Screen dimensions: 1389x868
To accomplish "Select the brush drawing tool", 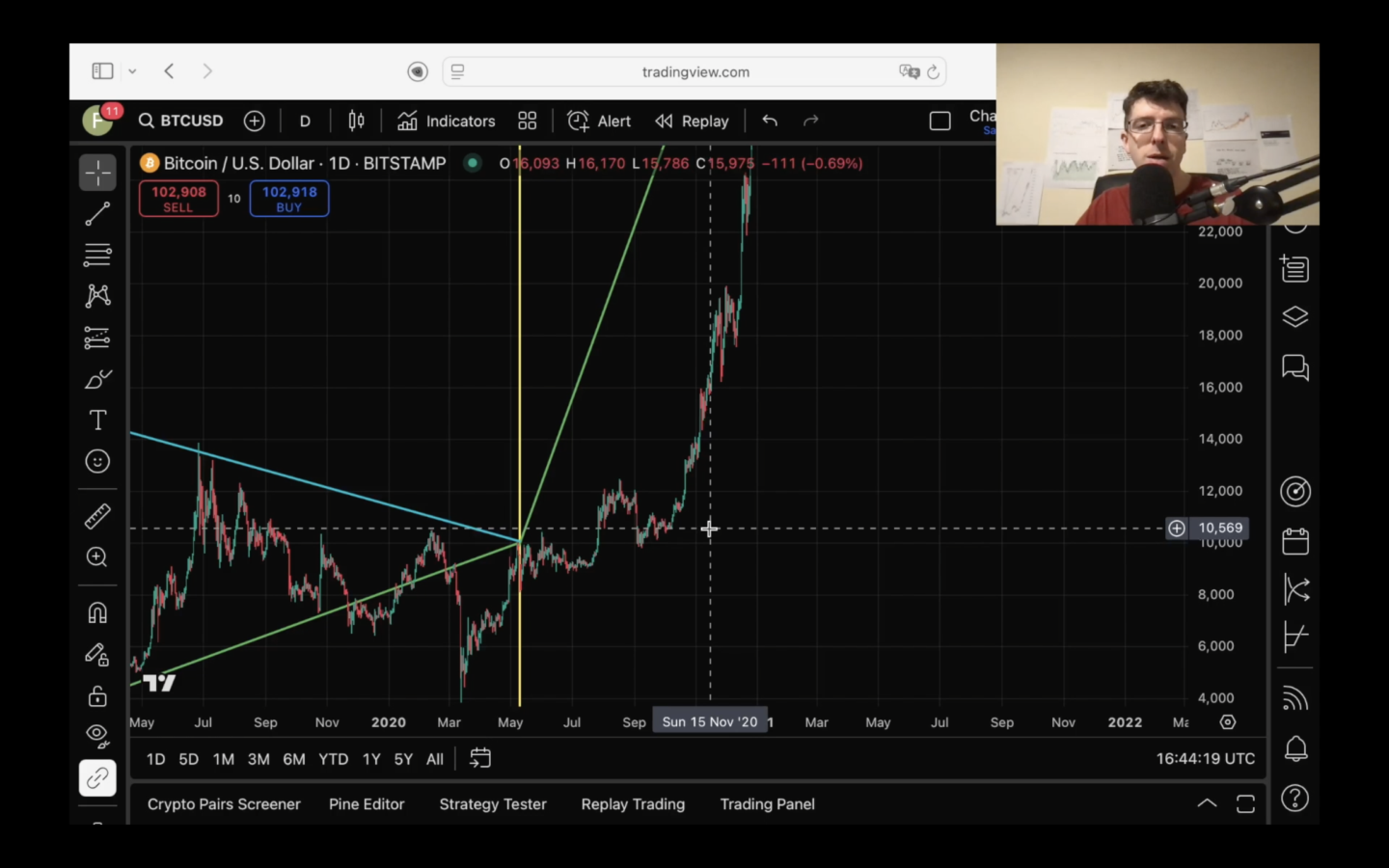I will 97,379.
